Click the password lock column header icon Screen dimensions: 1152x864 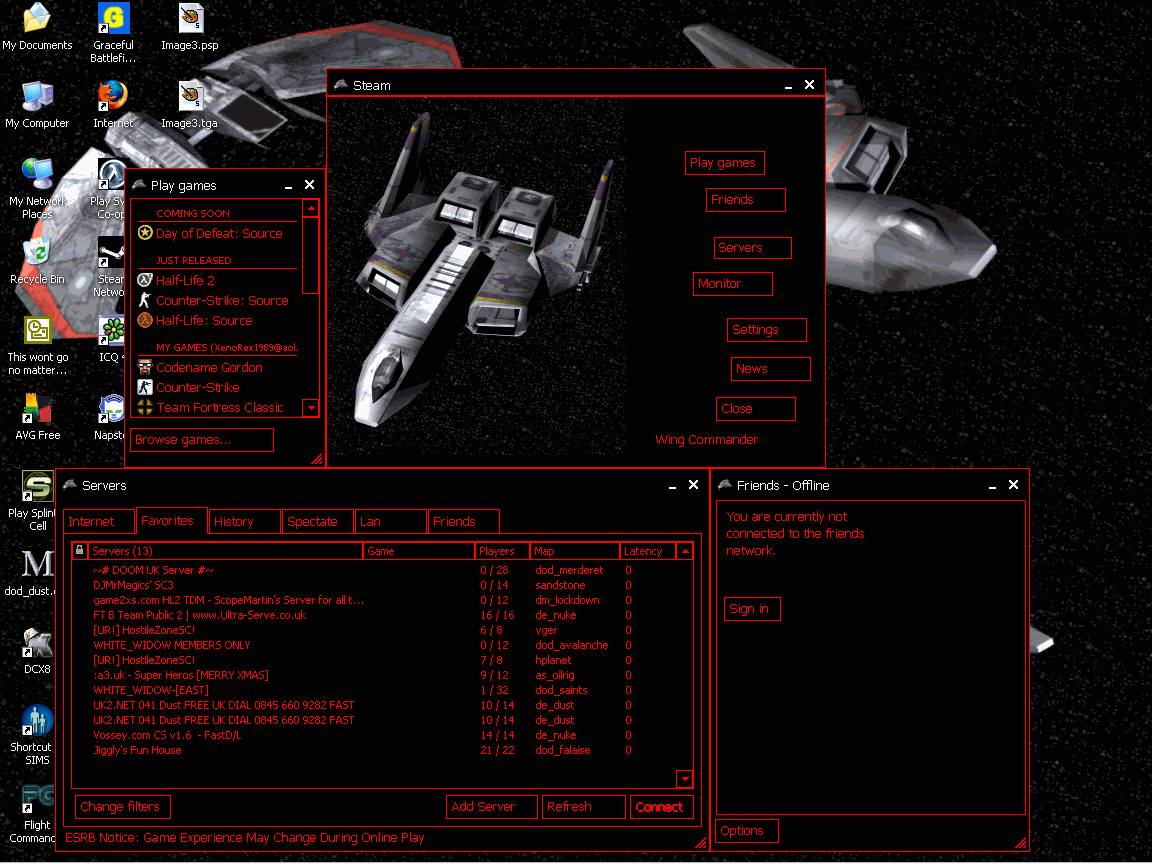coord(80,551)
